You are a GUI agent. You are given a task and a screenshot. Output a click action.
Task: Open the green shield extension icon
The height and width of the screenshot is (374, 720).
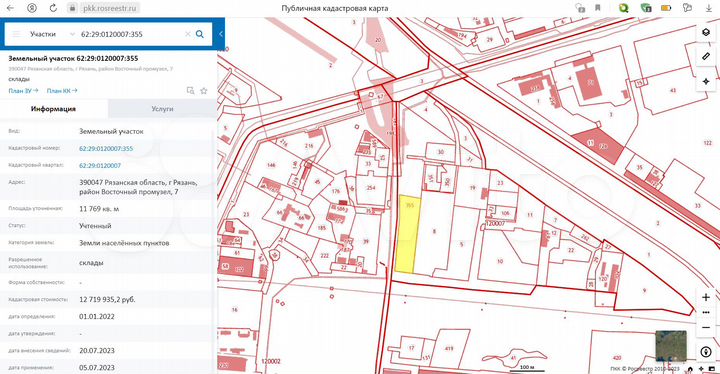pyautogui.click(x=646, y=8)
